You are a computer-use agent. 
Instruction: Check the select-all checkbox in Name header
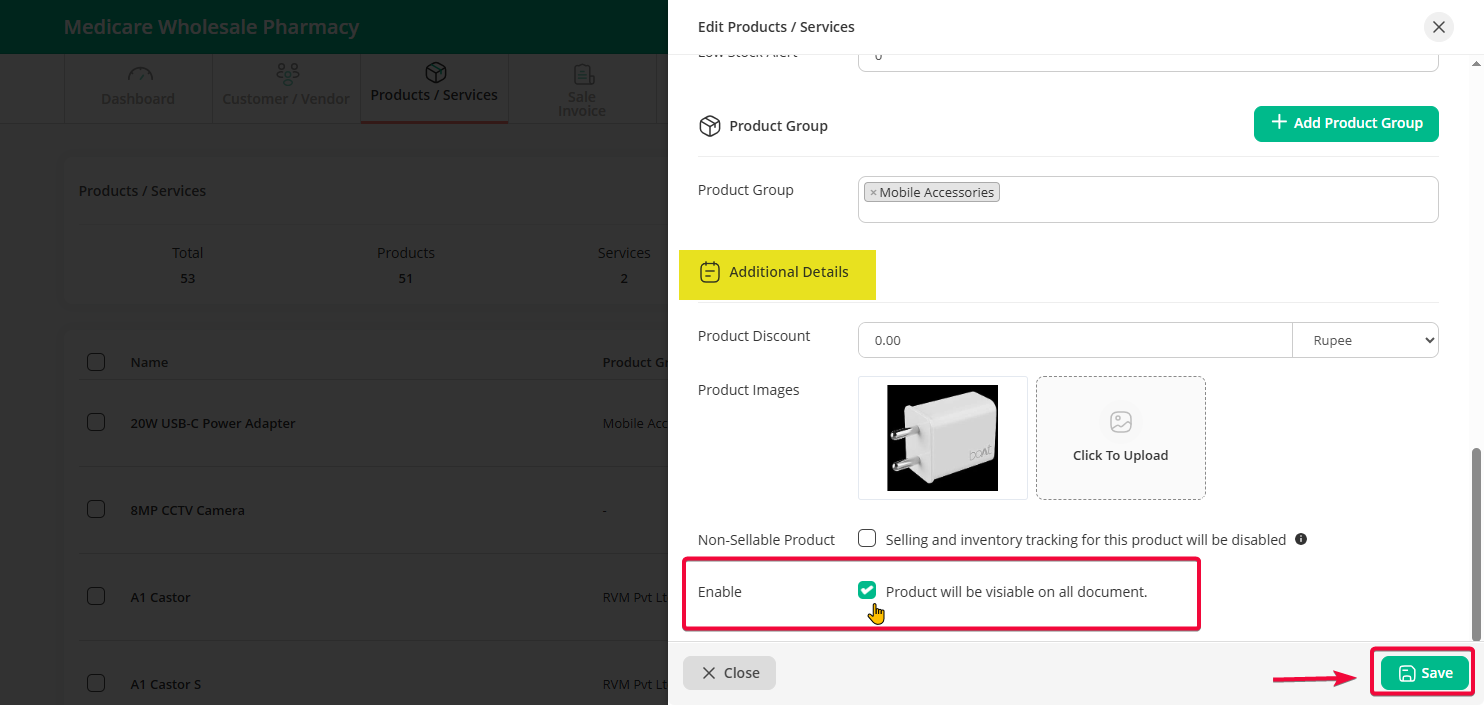coord(96,362)
